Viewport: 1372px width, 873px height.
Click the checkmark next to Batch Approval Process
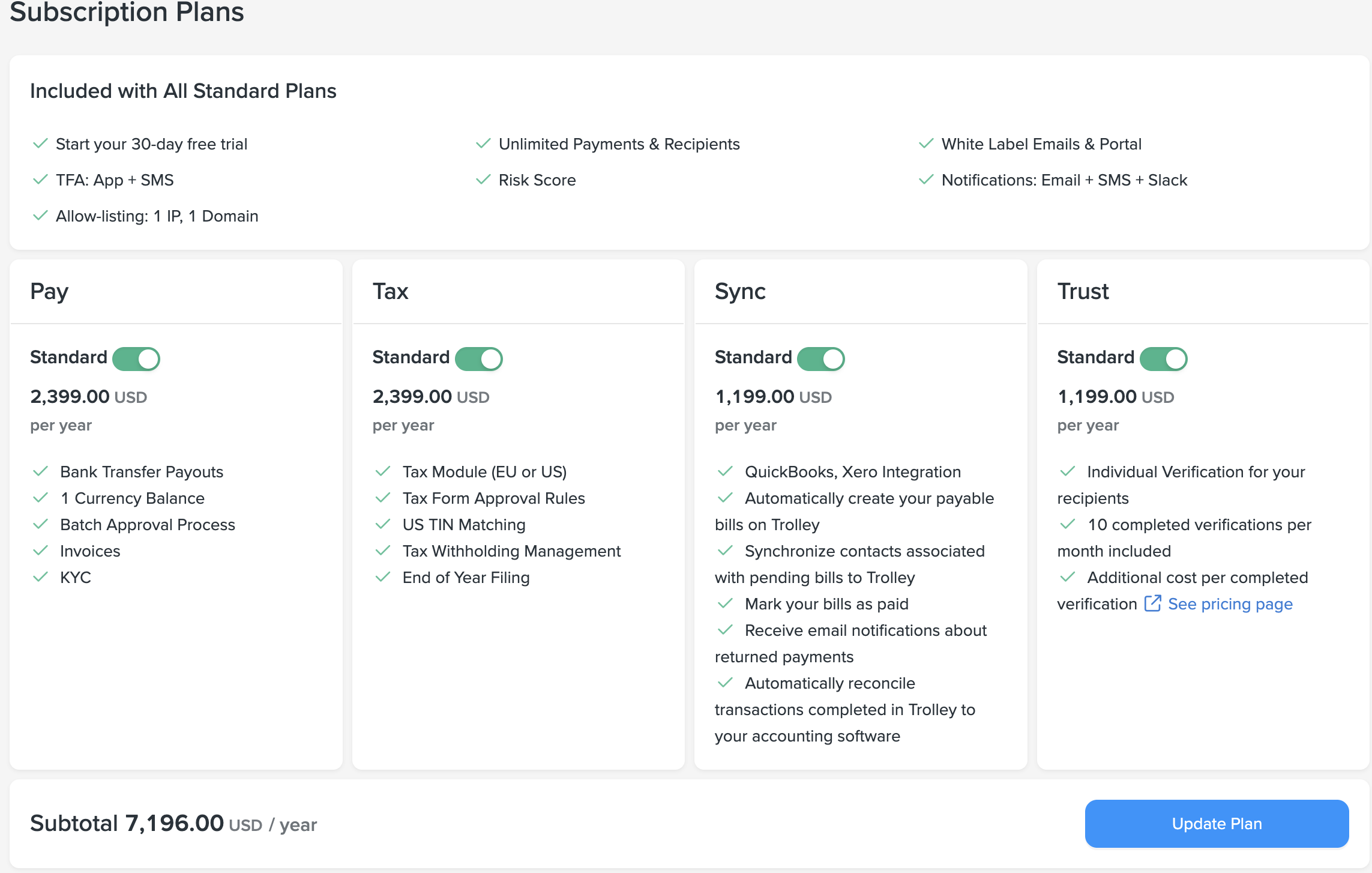point(40,524)
